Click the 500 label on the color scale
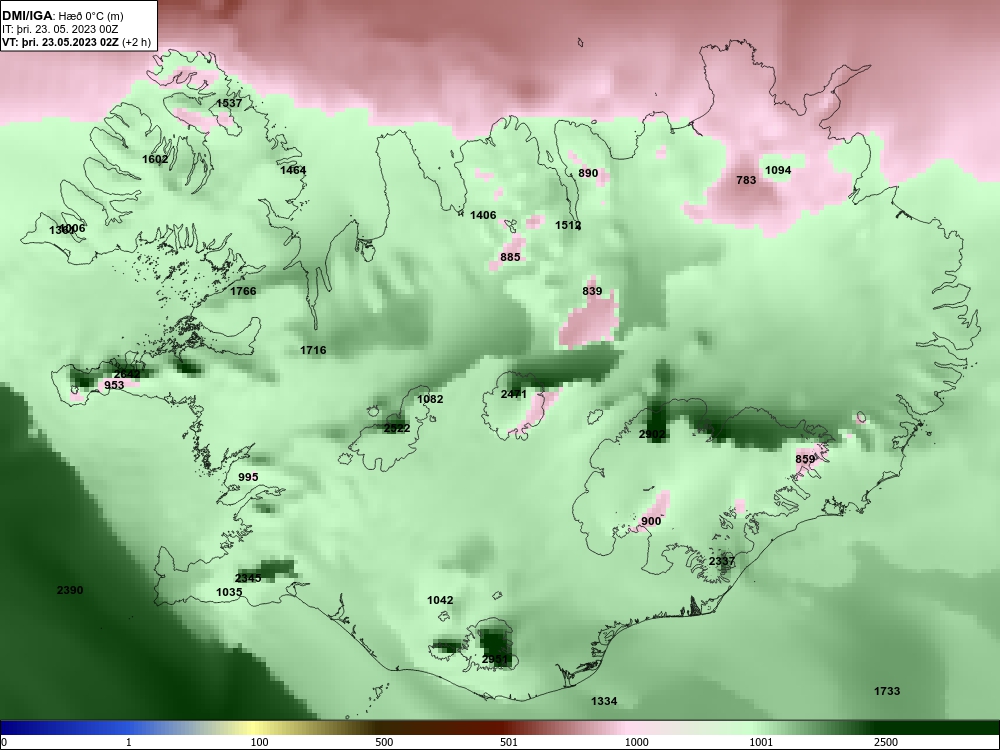1000x750 pixels. (x=384, y=742)
